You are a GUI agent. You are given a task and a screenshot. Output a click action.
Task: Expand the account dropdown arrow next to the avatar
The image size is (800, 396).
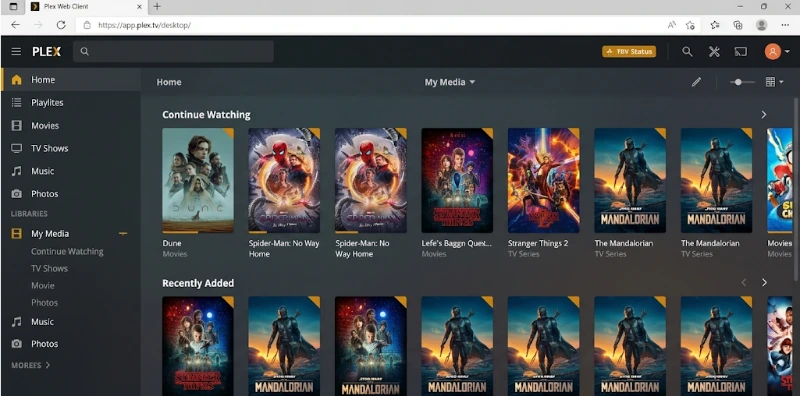[787, 52]
